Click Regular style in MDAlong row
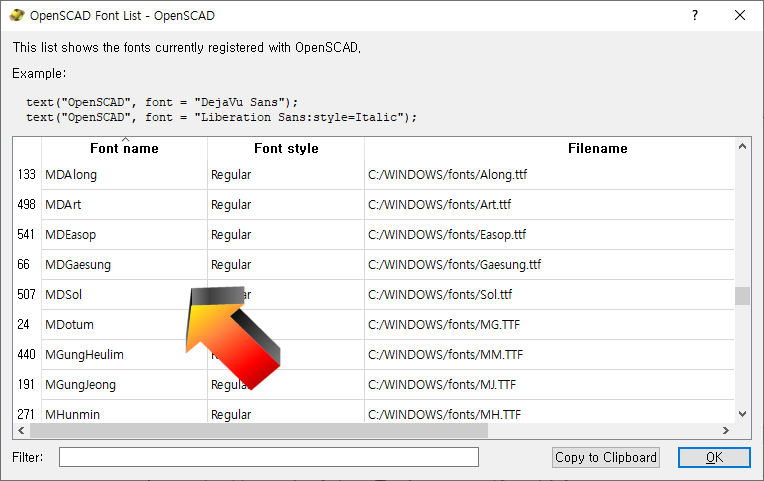Viewport: 764px width, 481px height. click(231, 175)
